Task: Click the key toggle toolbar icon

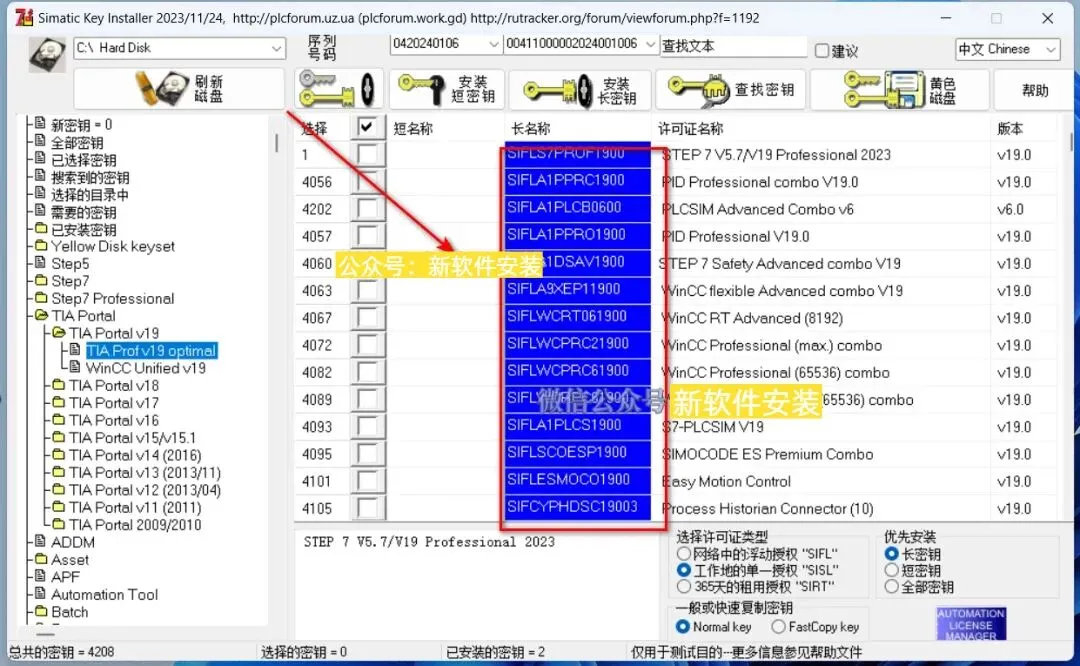Action: tap(338, 89)
